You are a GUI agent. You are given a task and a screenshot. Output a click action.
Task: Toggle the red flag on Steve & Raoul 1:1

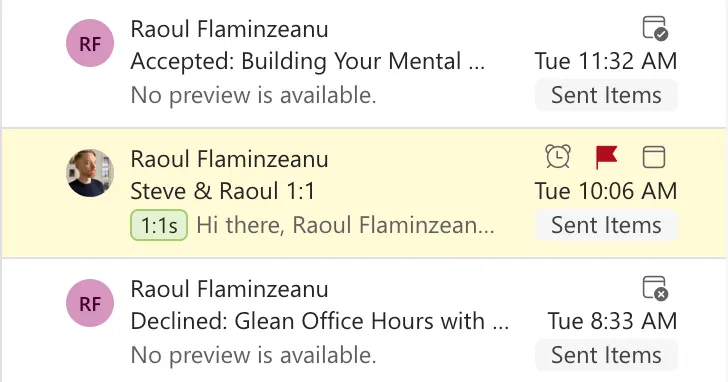[606, 157]
